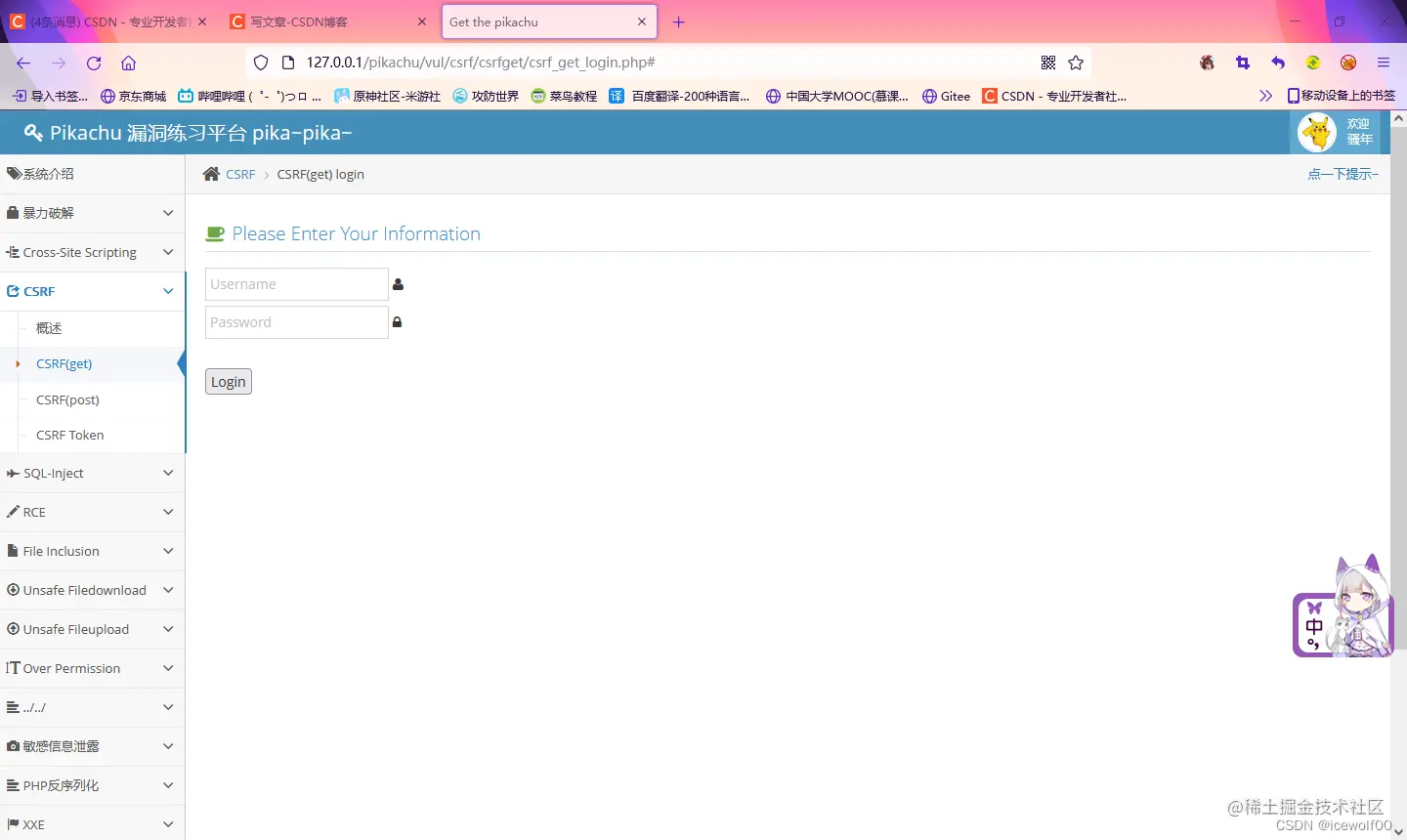Viewport: 1407px width, 840px height.
Task: Select the Get the pikachu tab
Action: [x=549, y=21]
